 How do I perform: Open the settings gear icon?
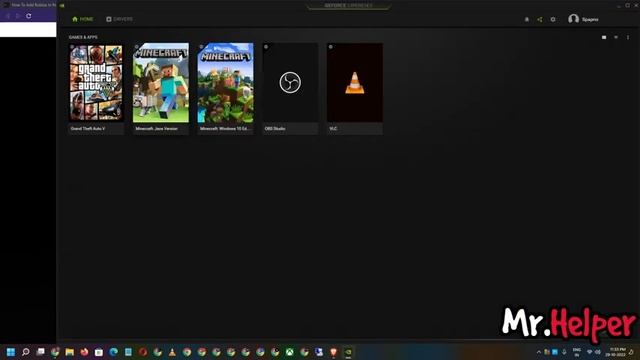coord(553,19)
